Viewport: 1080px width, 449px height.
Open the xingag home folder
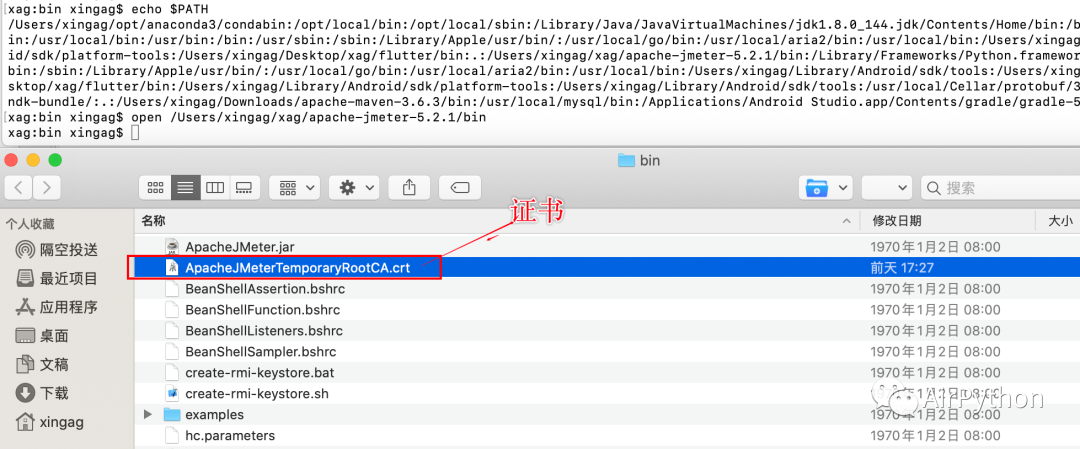click(x=50, y=421)
